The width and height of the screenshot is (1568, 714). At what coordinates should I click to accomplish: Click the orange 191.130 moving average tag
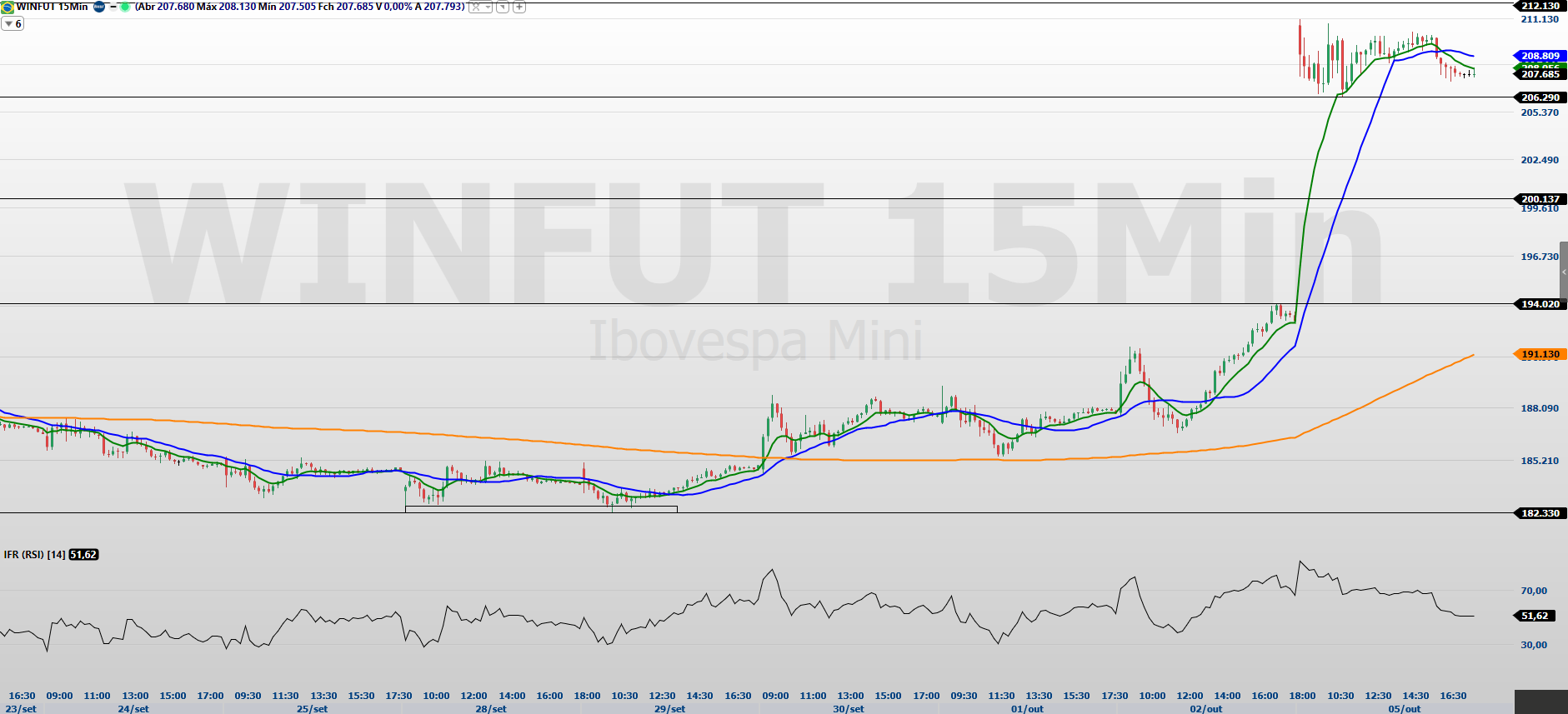pyautogui.click(x=1540, y=354)
